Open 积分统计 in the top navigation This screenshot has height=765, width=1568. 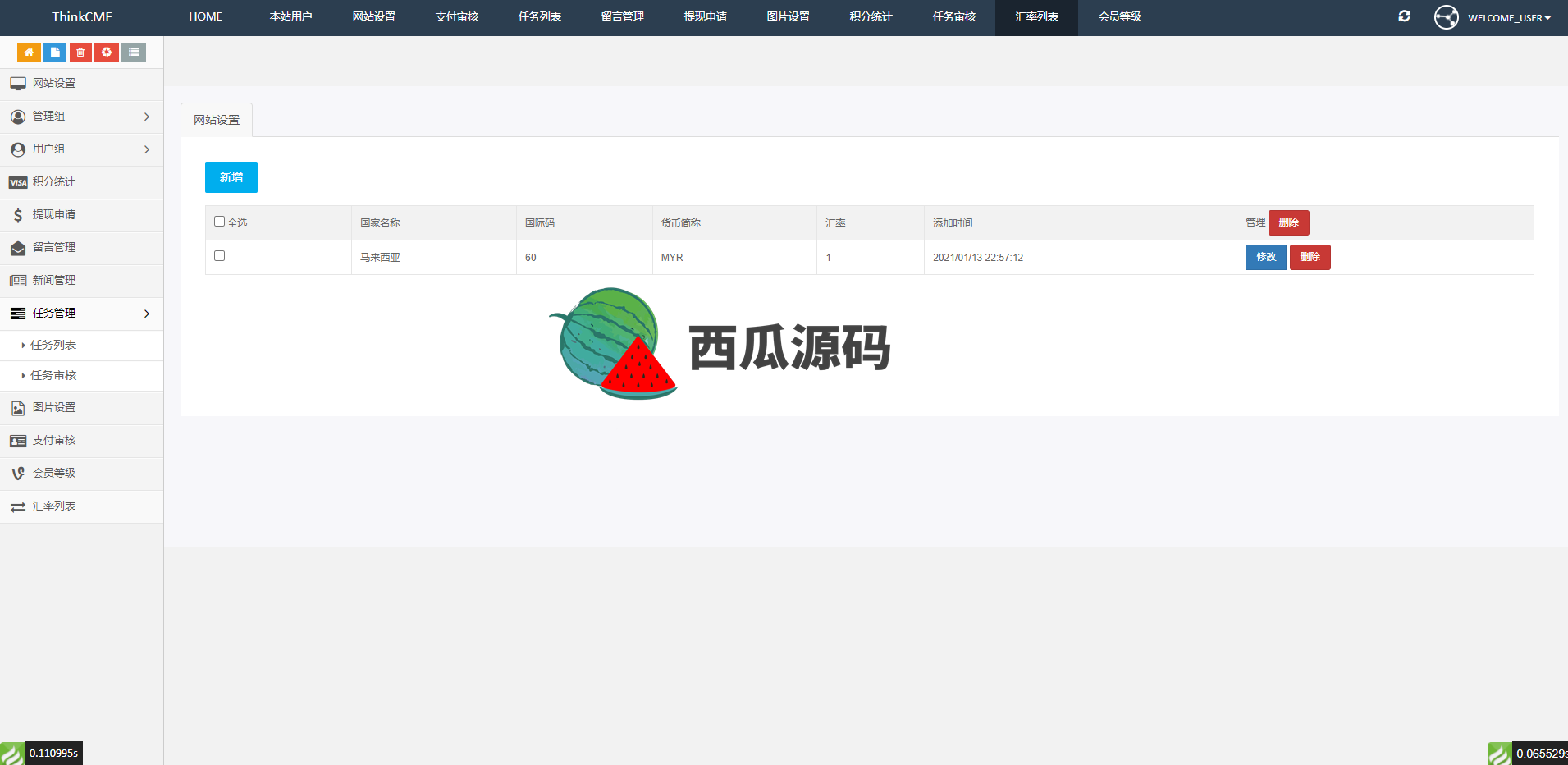(x=871, y=17)
